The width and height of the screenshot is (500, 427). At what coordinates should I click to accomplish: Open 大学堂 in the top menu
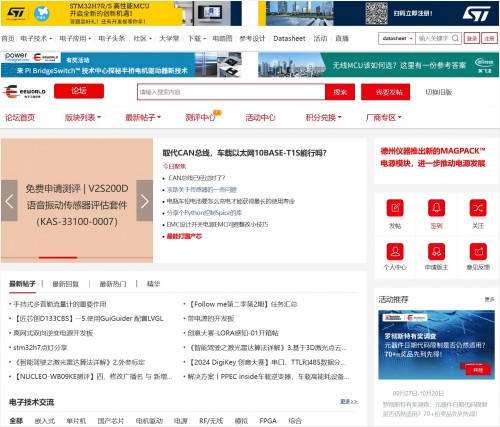pos(169,38)
